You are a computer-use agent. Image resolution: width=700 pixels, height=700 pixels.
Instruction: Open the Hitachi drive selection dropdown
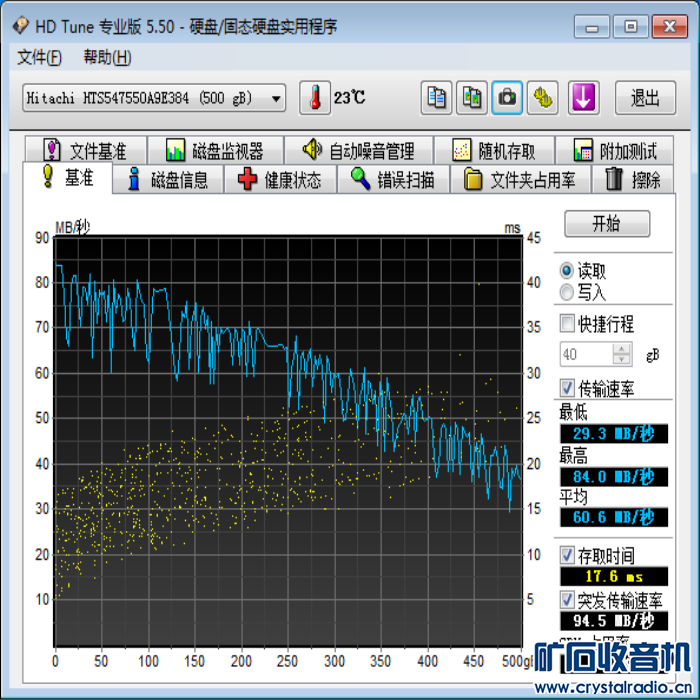277,98
